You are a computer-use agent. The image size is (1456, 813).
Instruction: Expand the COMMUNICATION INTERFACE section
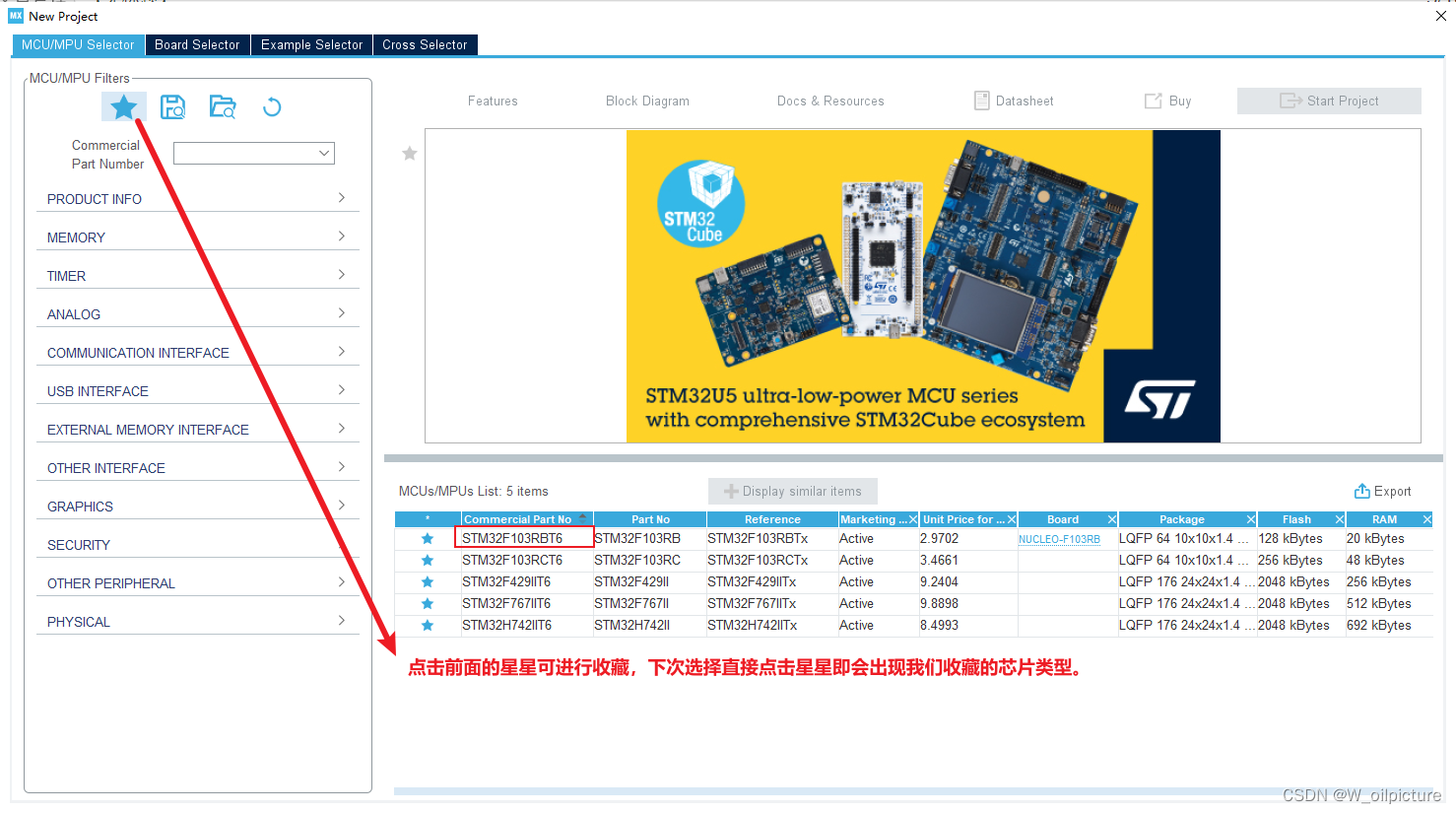tap(198, 352)
